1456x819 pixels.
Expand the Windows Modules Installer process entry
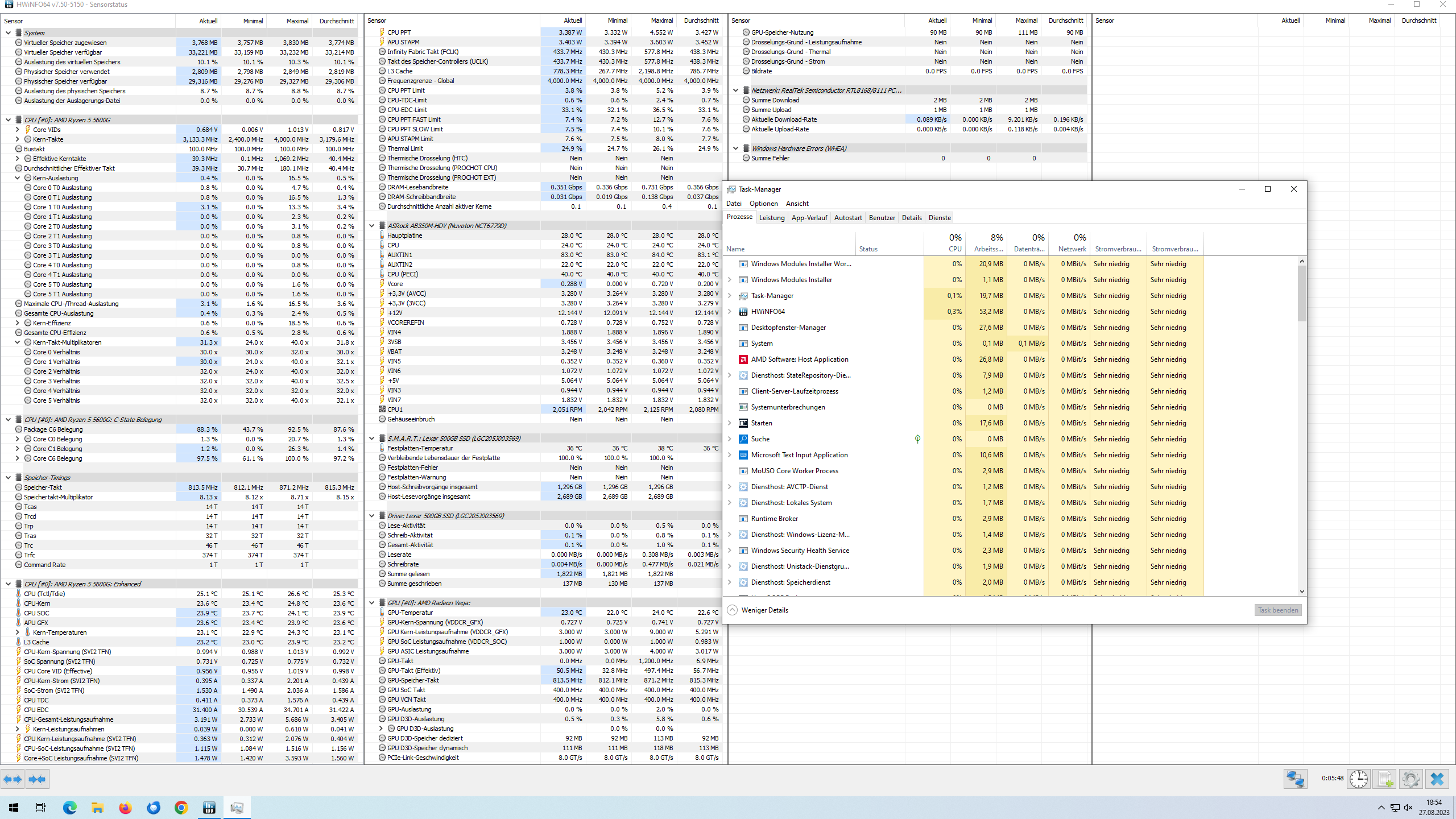730,279
